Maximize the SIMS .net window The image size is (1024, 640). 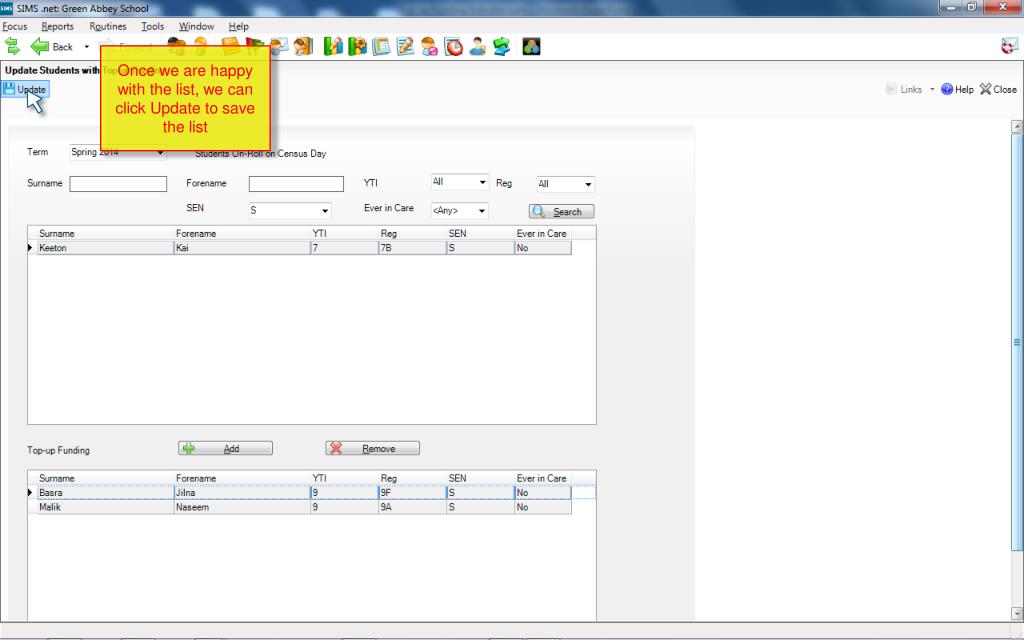click(x=971, y=7)
